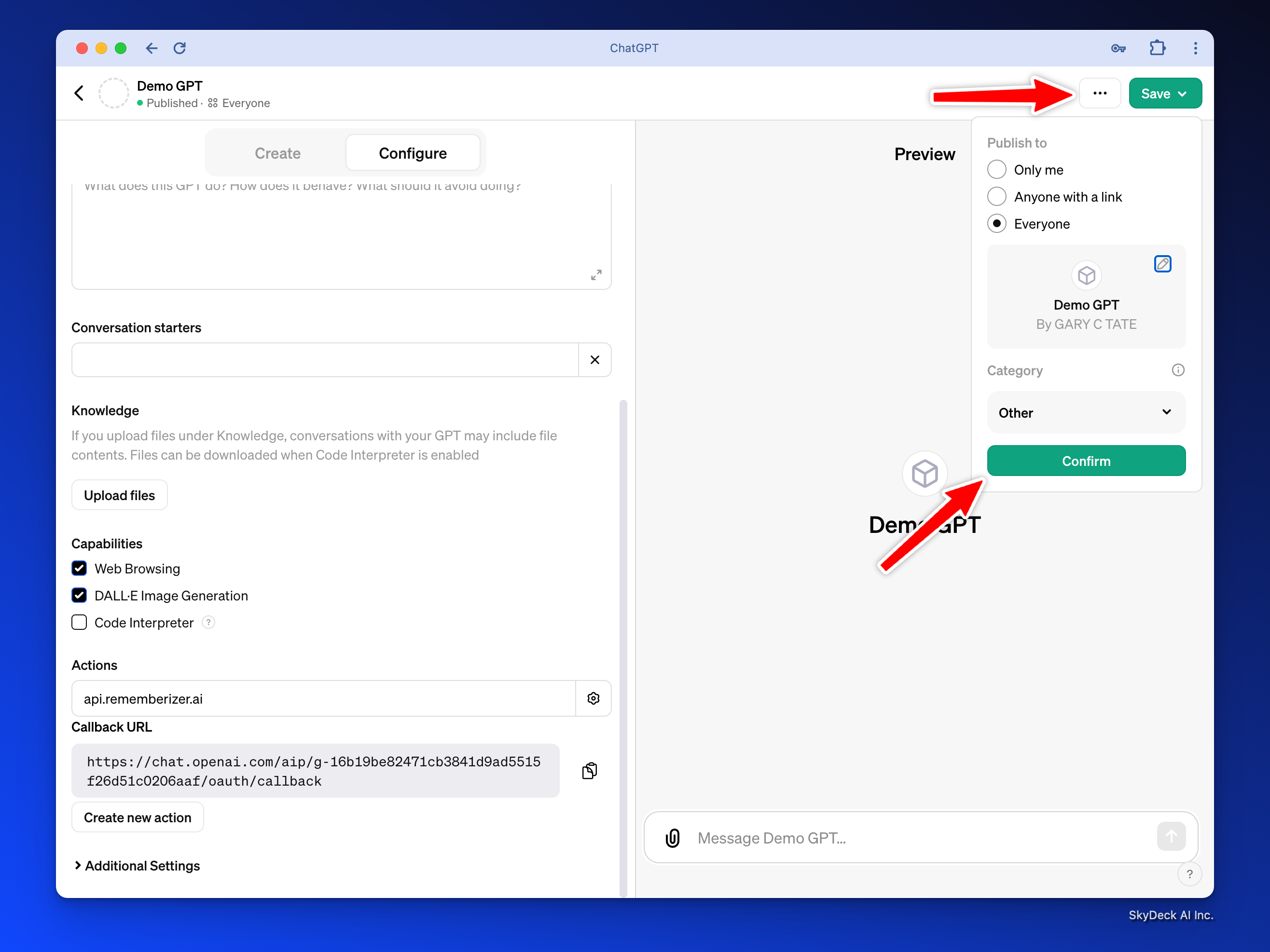
Task: Enable the Code Interpreter checkbox
Action: (x=79, y=623)
